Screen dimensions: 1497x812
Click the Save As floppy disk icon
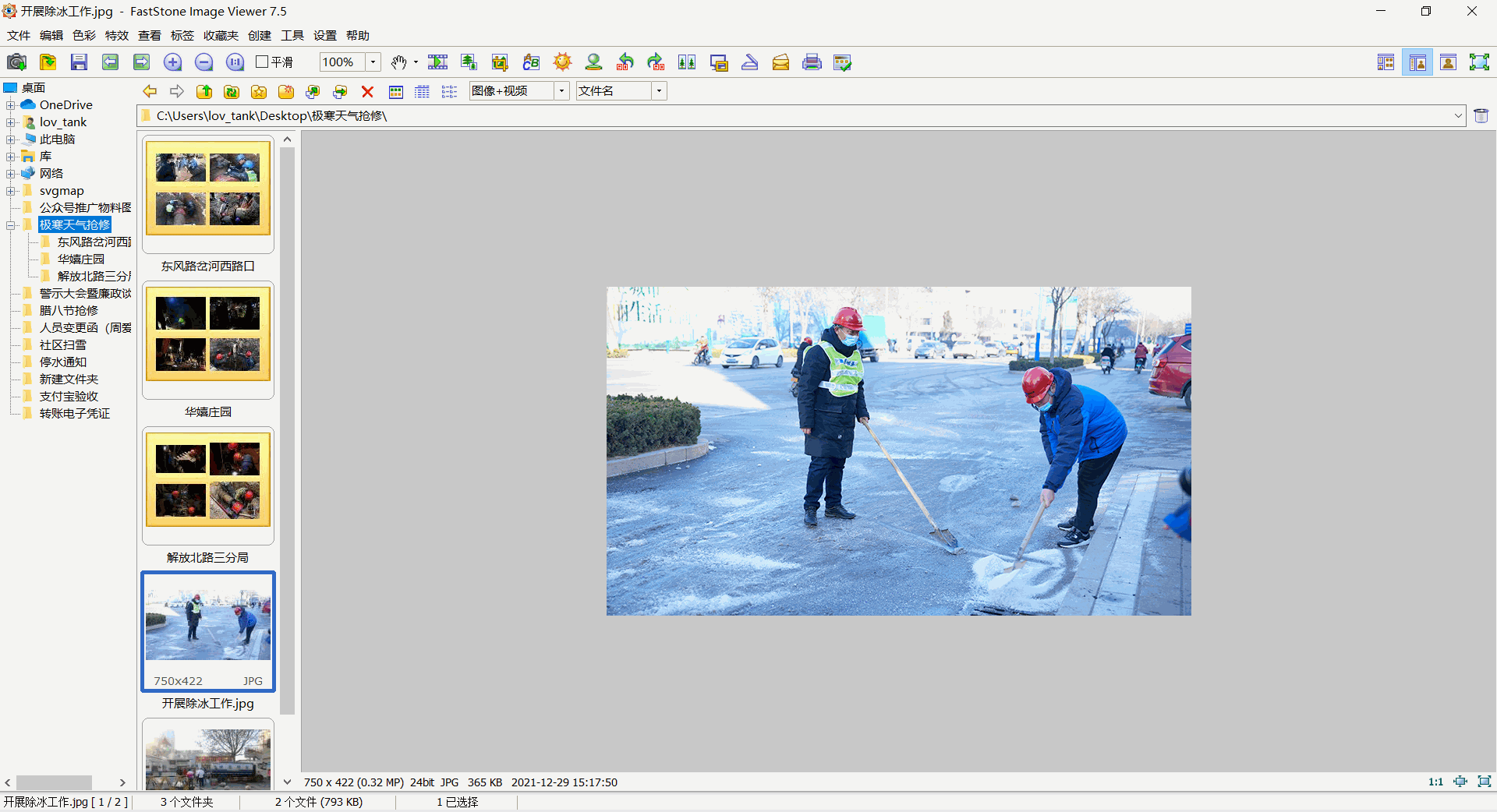[79, 62]
